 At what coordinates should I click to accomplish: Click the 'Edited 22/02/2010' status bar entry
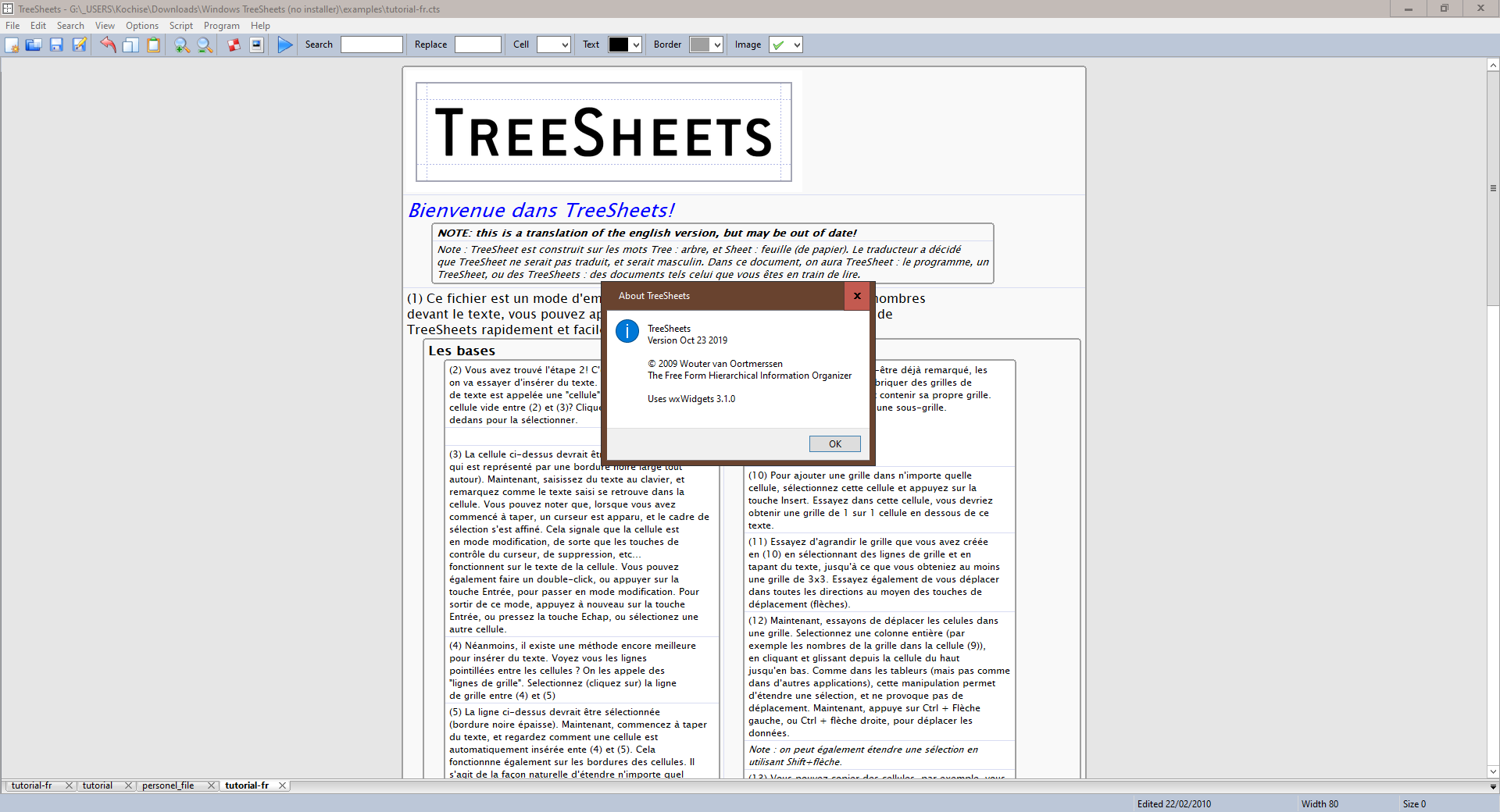click(x=1174, y=803)
